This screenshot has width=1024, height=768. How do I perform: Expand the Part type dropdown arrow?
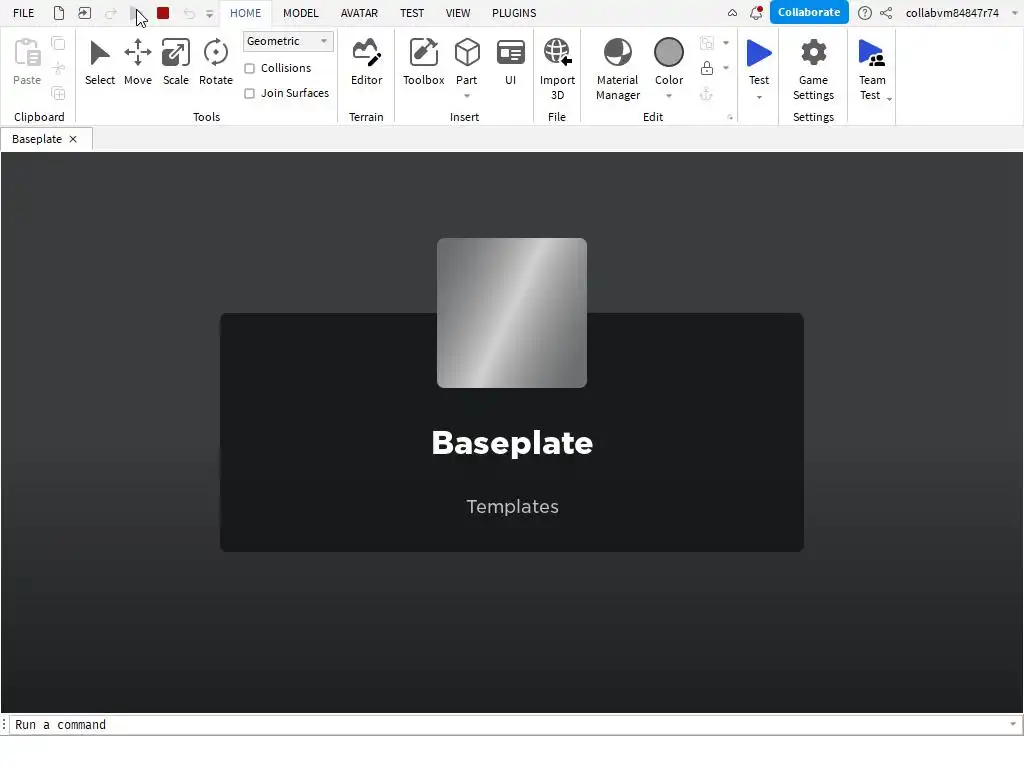[467, 97]
